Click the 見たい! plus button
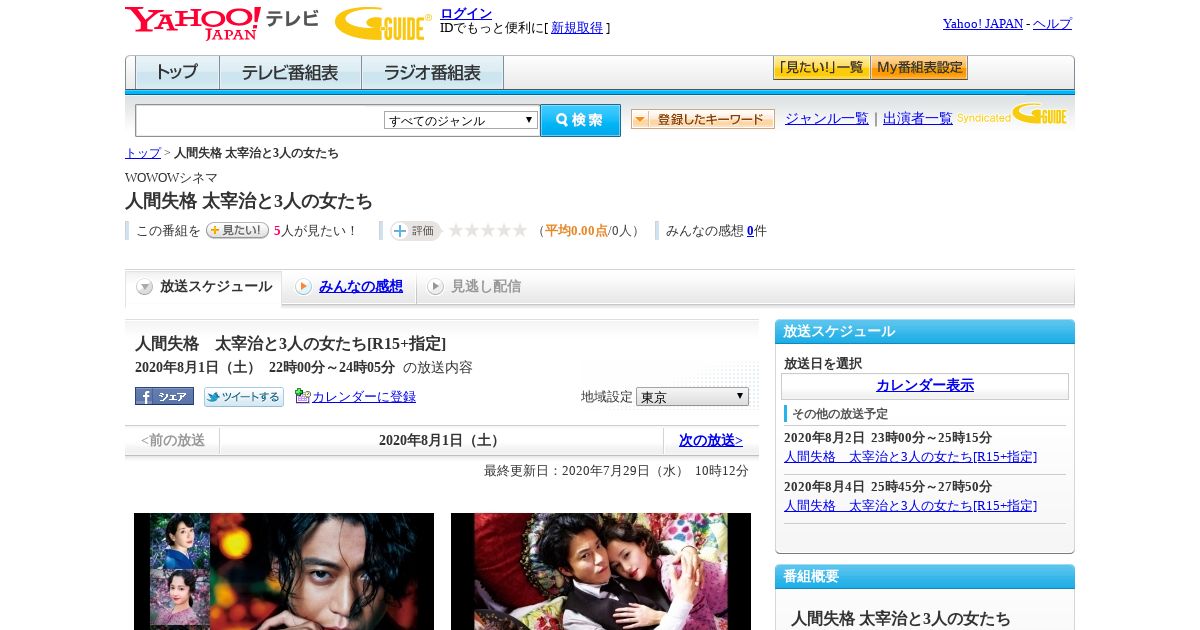Image resolution: width=1200 pixels, height=630 pixels. (237, 230)
